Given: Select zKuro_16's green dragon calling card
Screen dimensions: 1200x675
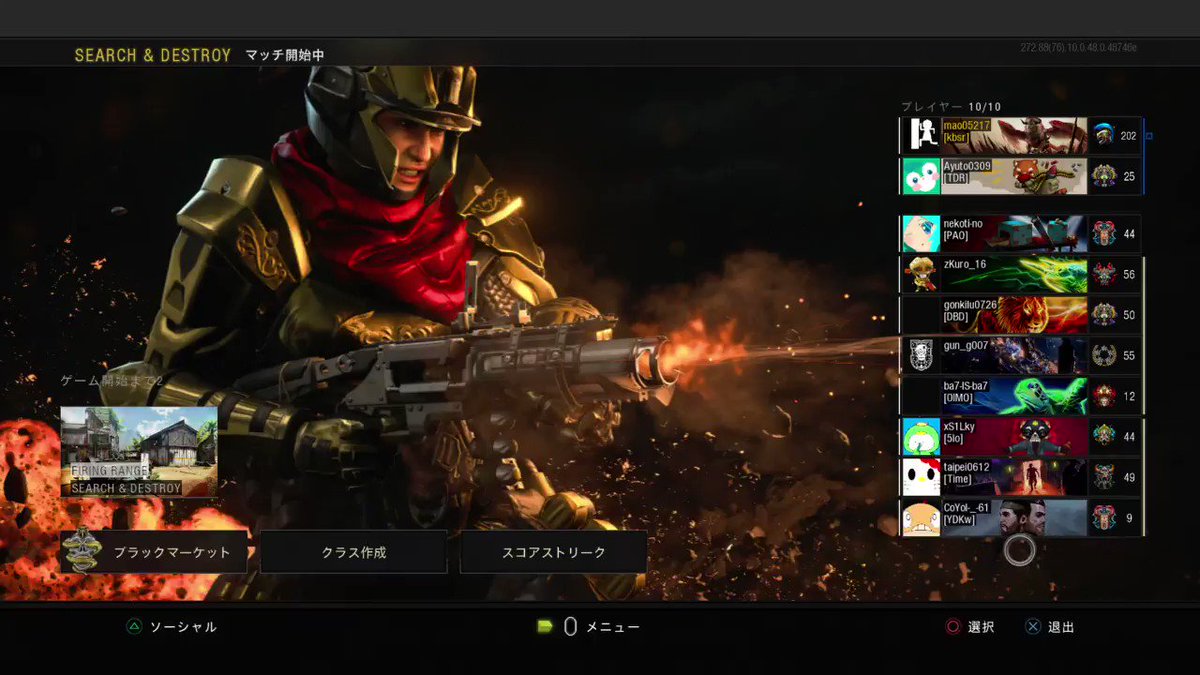Looking at the screenshot, I should [1014, 274].
